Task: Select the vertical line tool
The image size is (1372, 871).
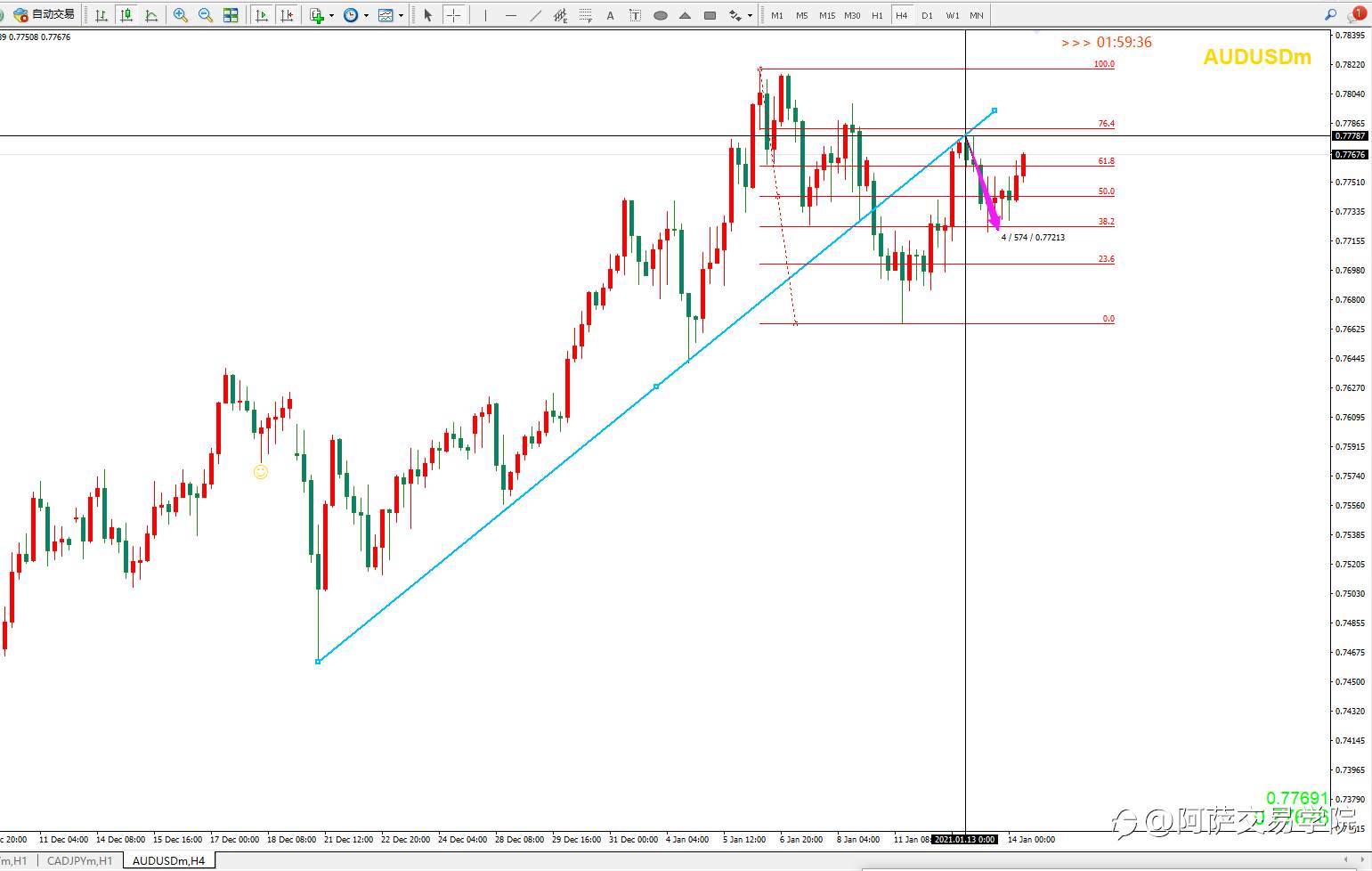Action: click(x=485, y=15)
